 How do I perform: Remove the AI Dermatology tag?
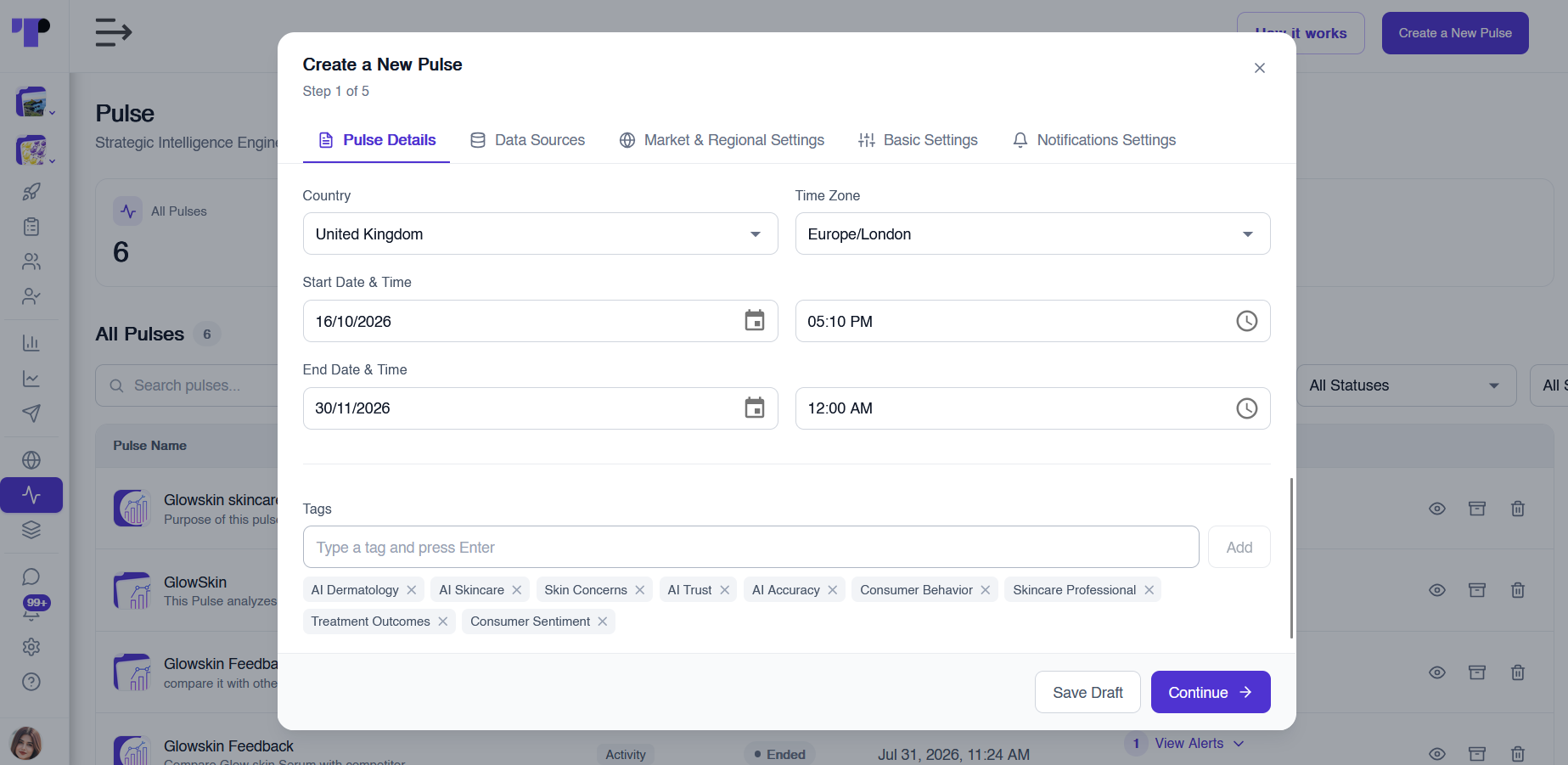click(x=412, y=590)
